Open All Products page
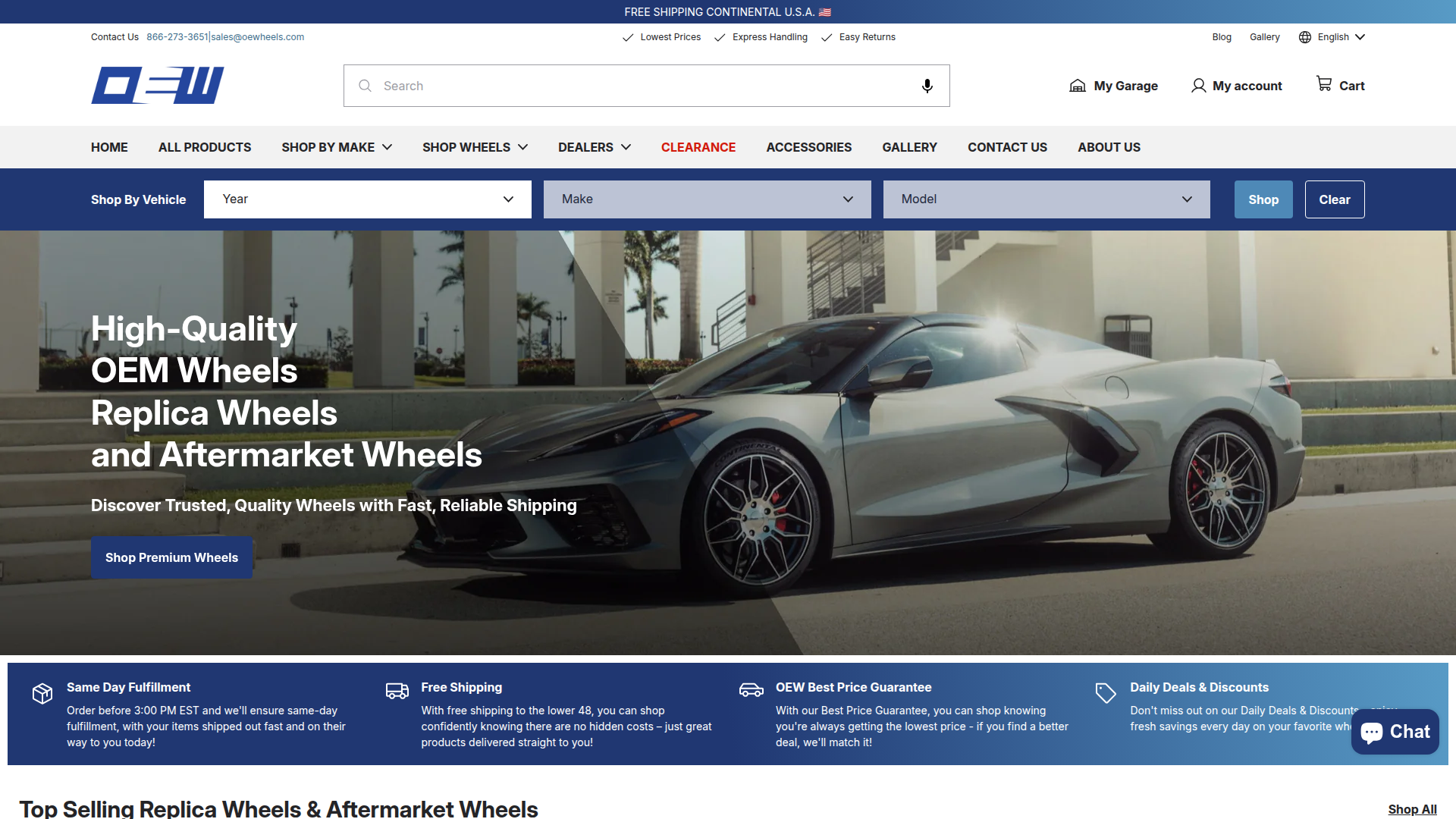Viewport: 1456px width, 819px height. pyautogui.click(x=205, y=147)
